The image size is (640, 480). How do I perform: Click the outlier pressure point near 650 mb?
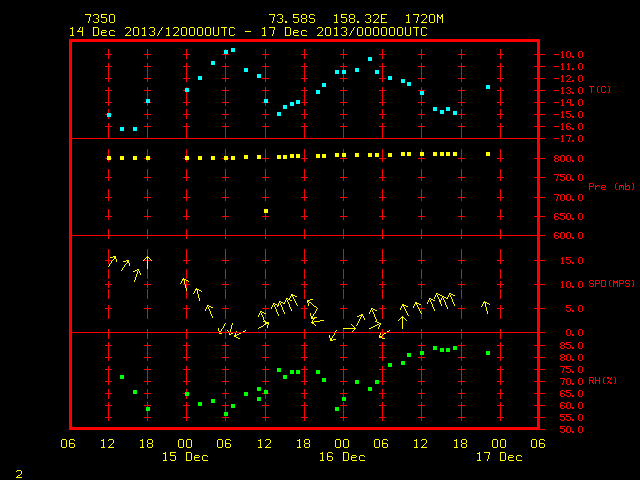point(266,211)
